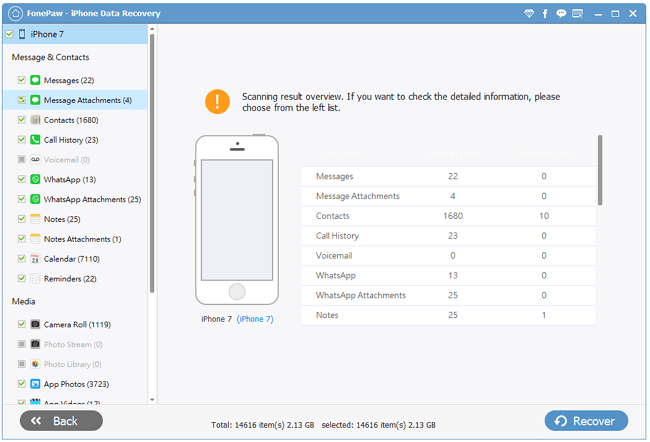Click the menu screen icon in the title bar
This screenshot has height=442, width=650.
pyautogui.click(x=577, y=14)
